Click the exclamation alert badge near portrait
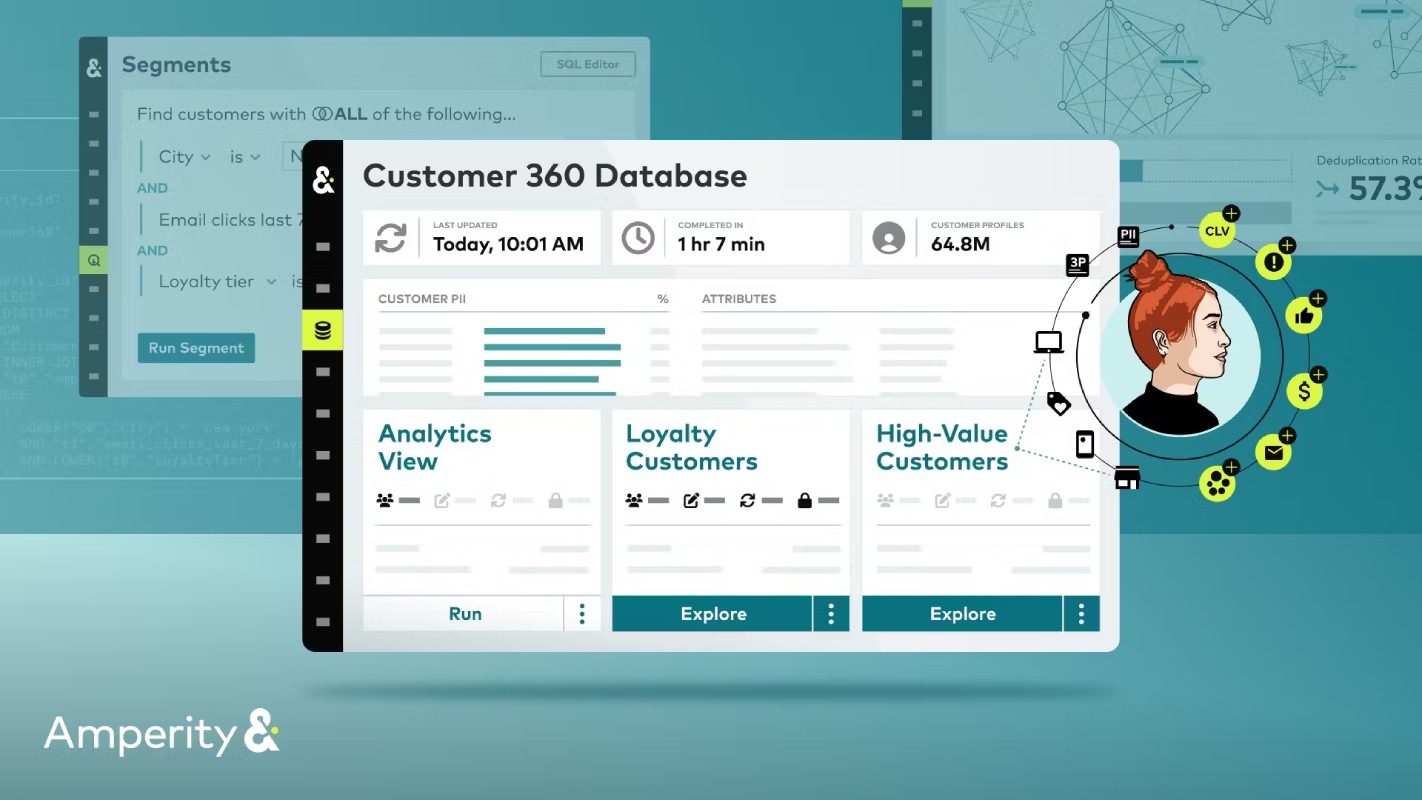 (1274, 262)
